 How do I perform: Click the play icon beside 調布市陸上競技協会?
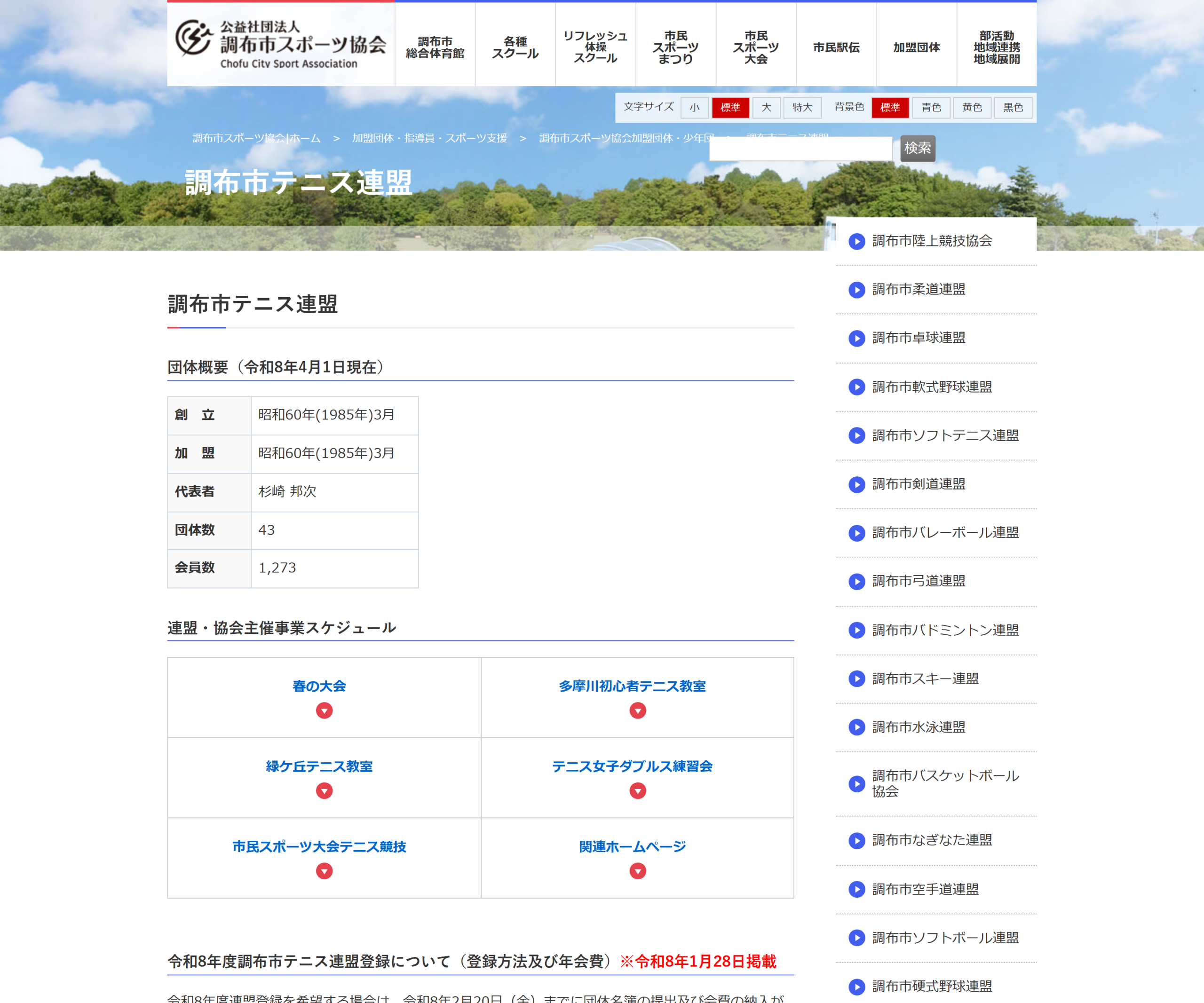856,241
